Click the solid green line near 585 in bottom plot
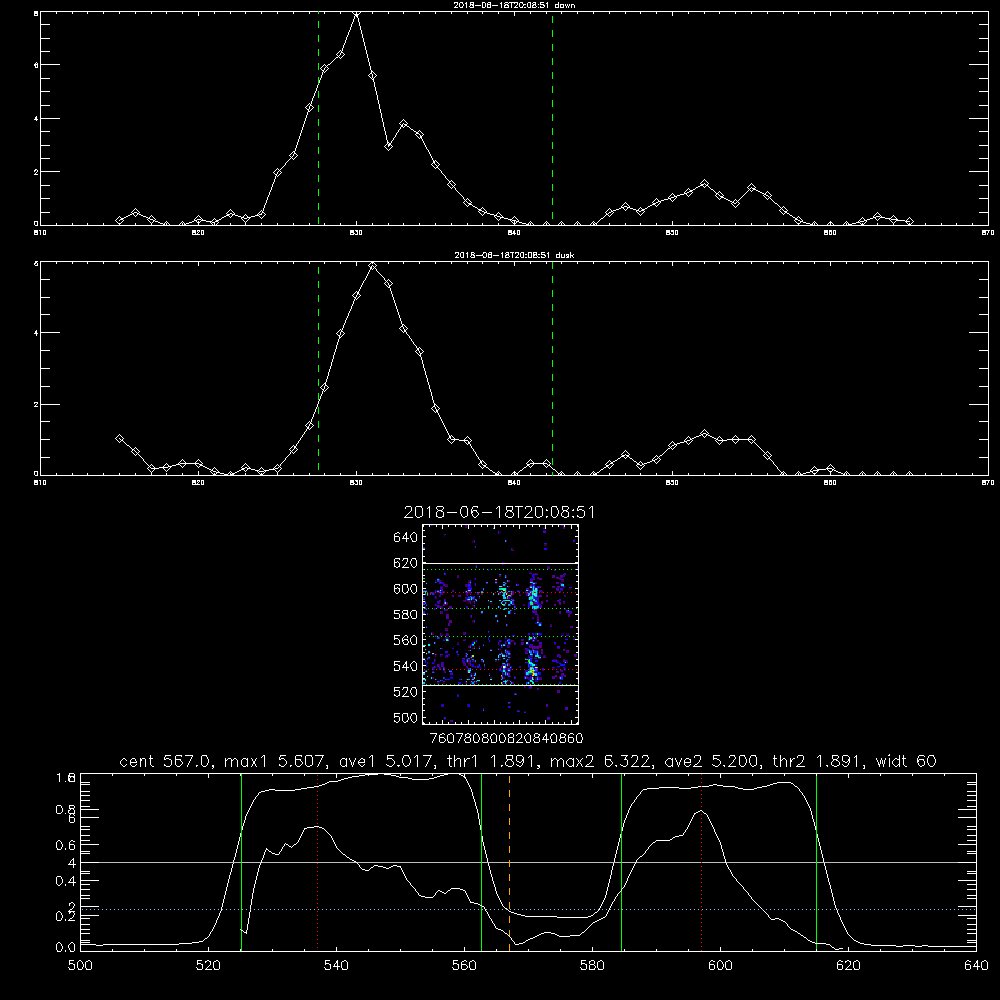1000x1000 pixels. (621, 862)
